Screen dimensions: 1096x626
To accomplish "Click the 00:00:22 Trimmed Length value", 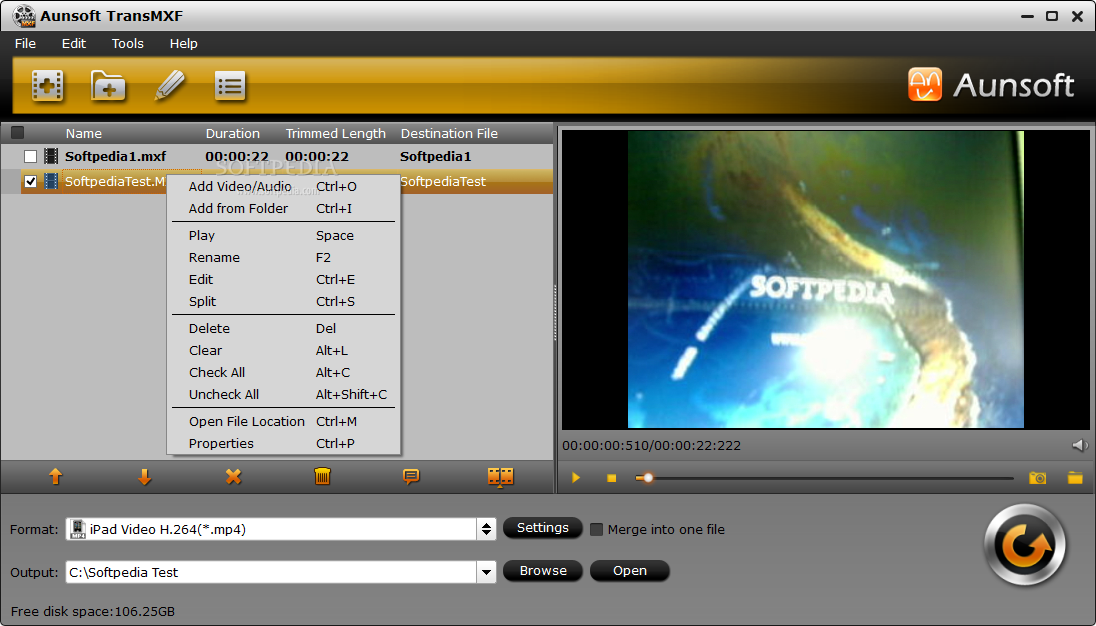I will click(x=317, y=156).
